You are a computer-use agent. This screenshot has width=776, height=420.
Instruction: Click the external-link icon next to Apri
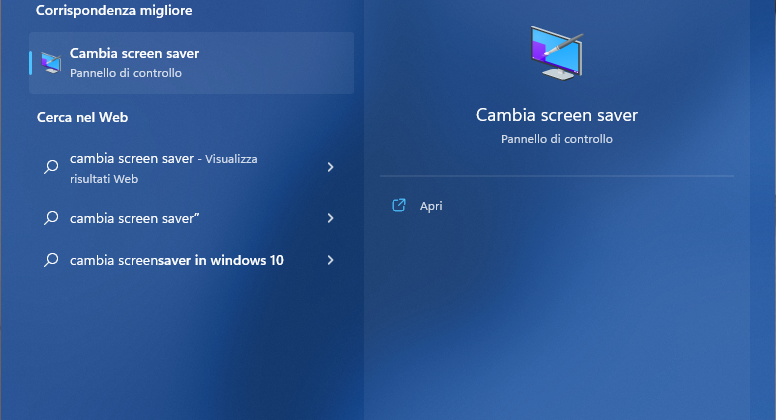399,206
